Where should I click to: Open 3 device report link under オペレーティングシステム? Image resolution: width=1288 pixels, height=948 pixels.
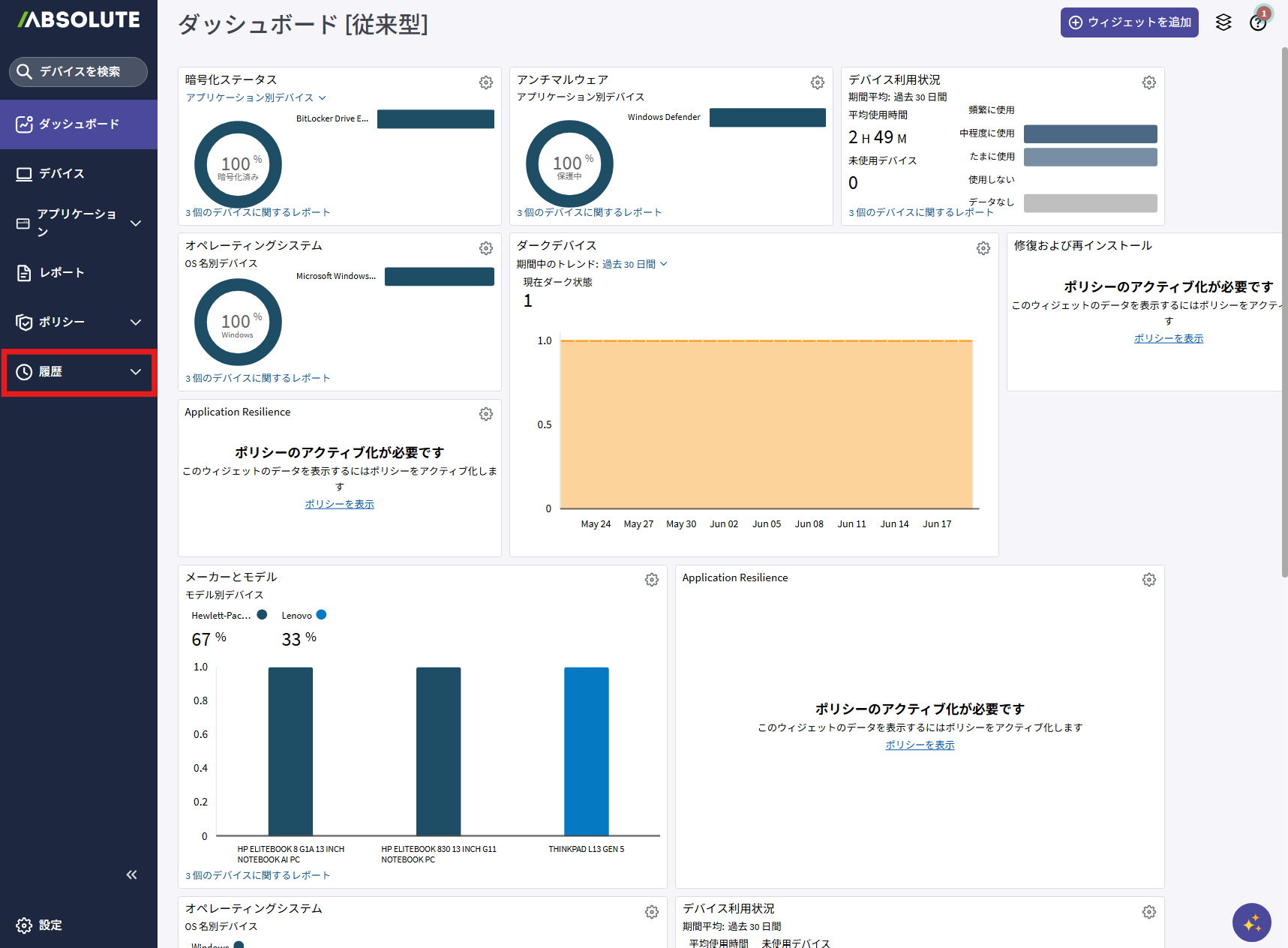coord(258,378)
